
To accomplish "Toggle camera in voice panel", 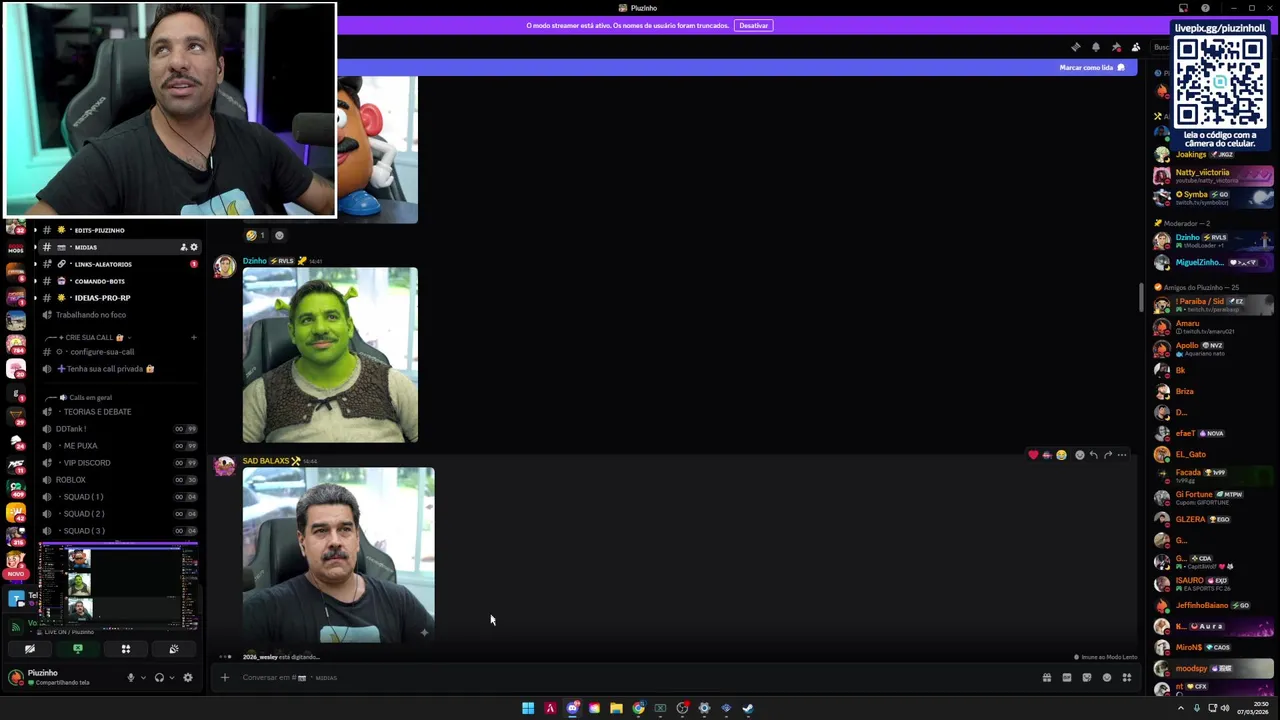I will pos(30,649).
